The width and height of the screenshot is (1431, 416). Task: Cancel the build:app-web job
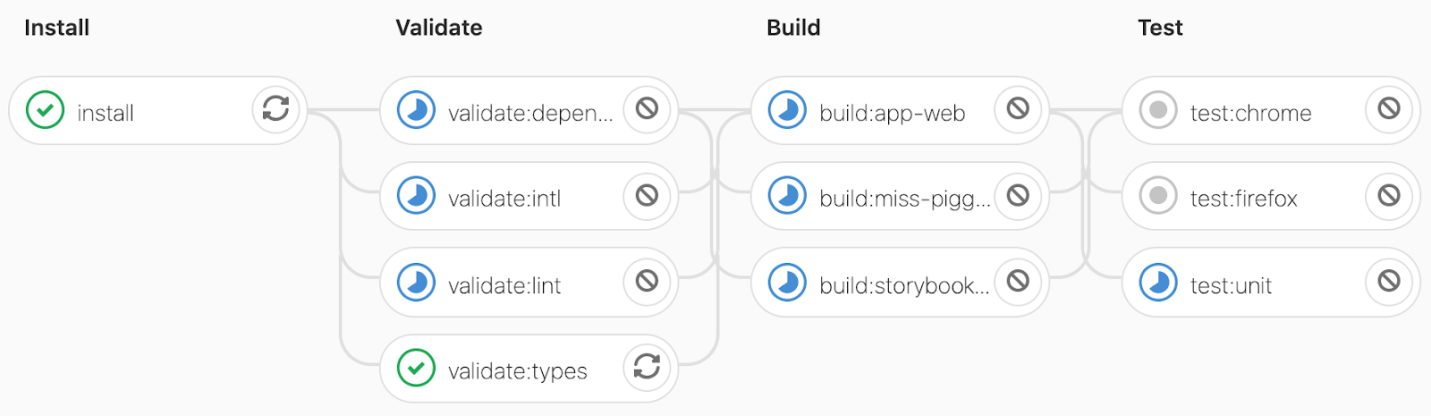click(x=1018, y=109)
